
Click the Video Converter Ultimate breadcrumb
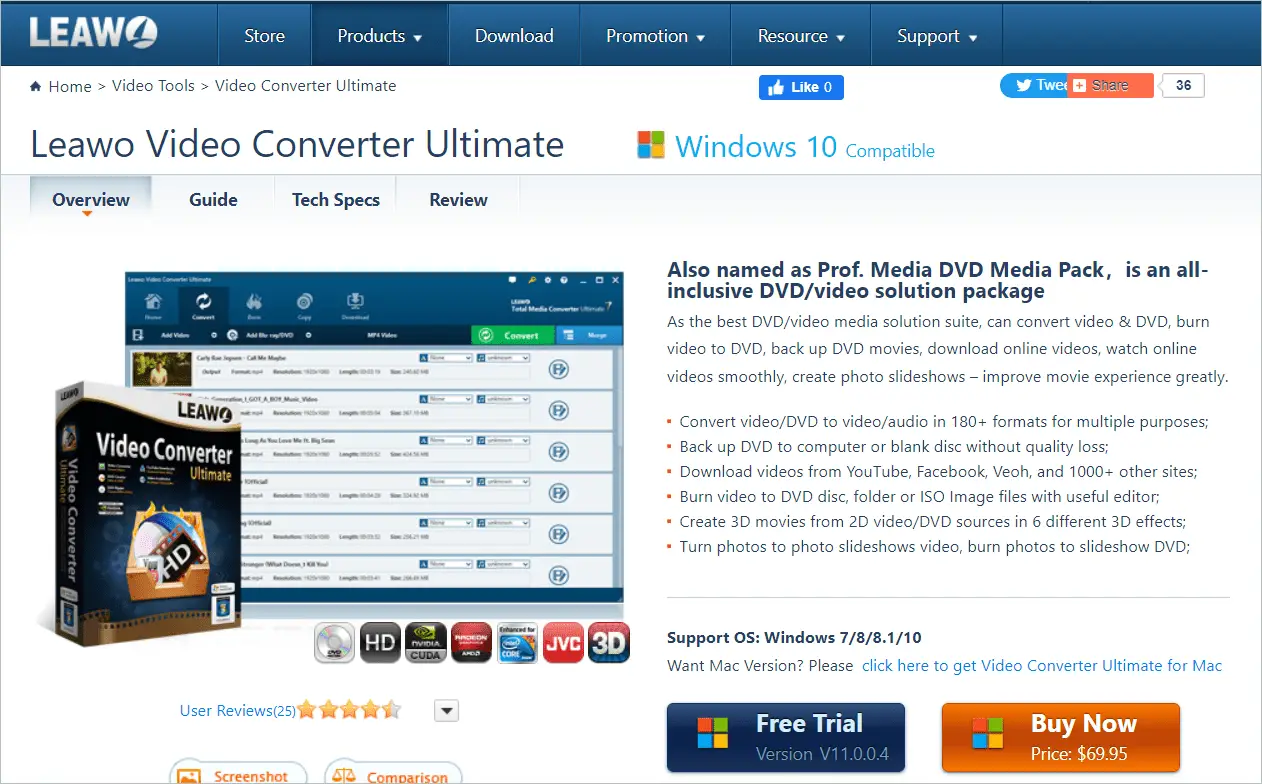click(x=306, y=86)
